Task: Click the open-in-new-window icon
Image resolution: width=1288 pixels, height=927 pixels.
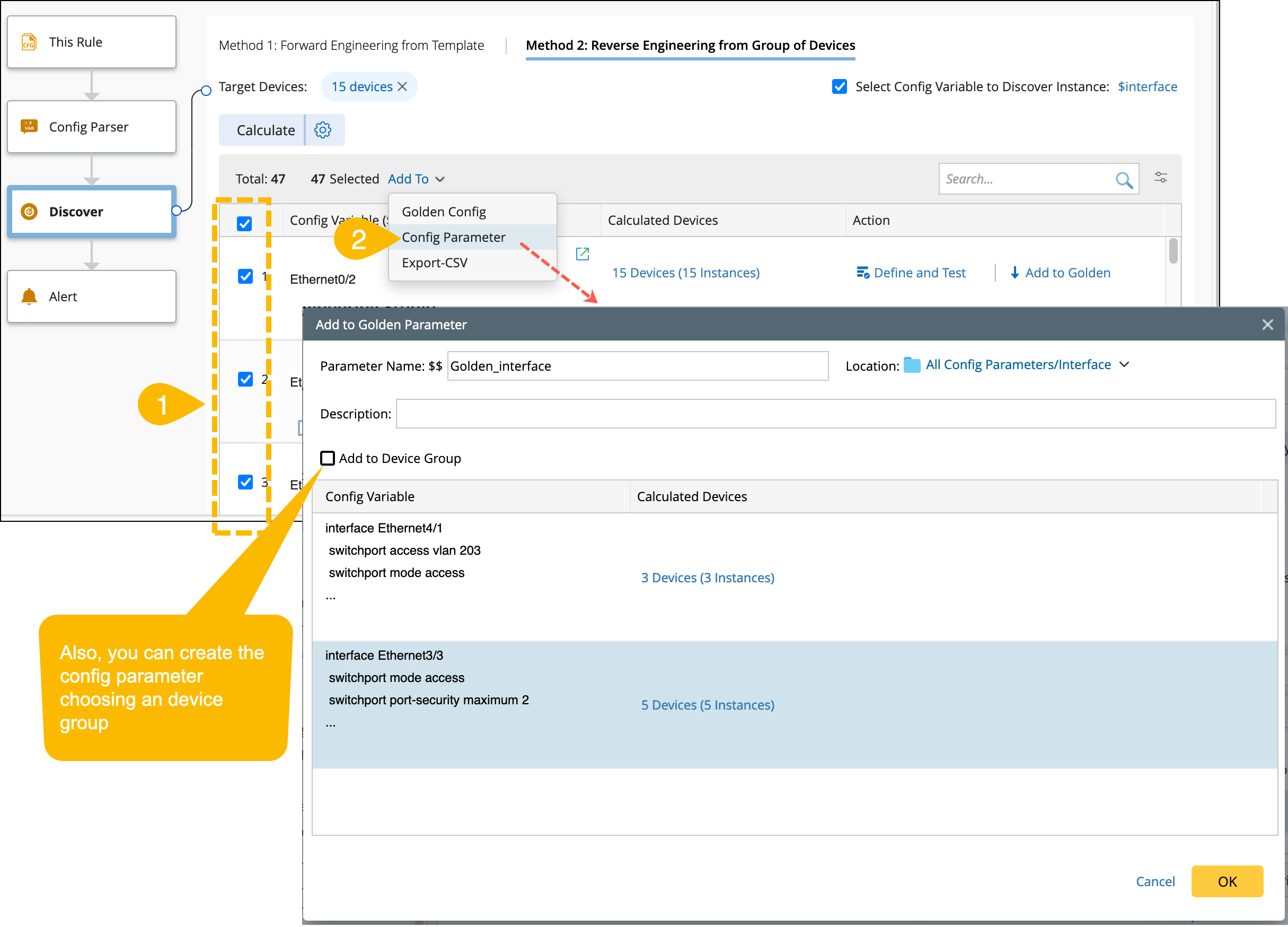Action: 582,253
